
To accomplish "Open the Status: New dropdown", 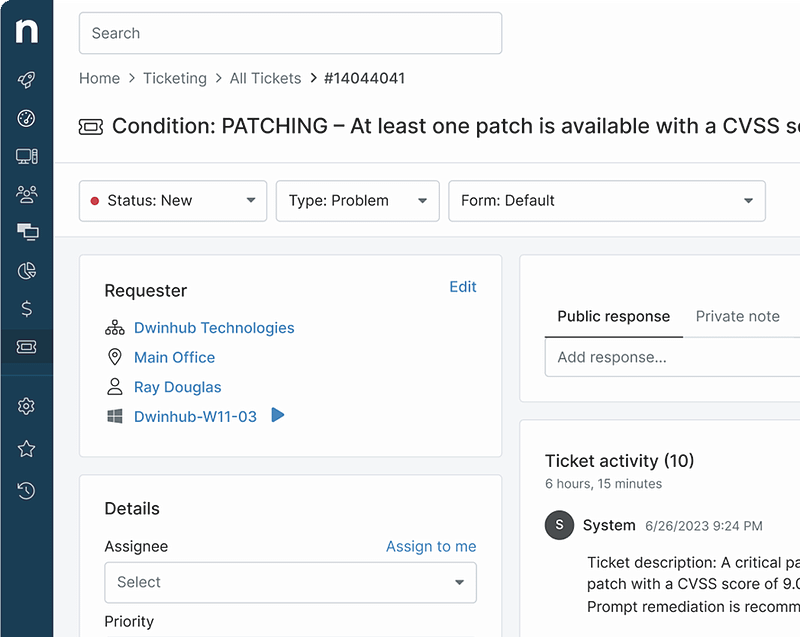I will pos(172,201).
